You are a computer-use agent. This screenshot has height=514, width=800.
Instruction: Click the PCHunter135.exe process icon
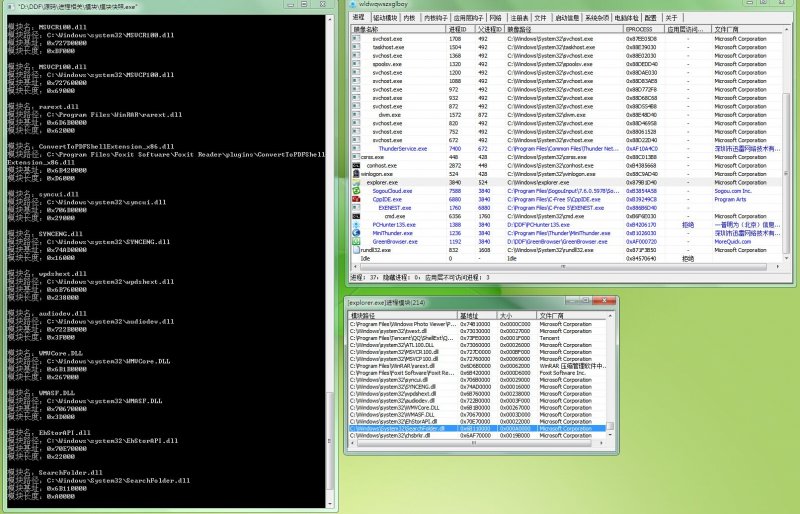pyautogui.click(x=356, y=225)
